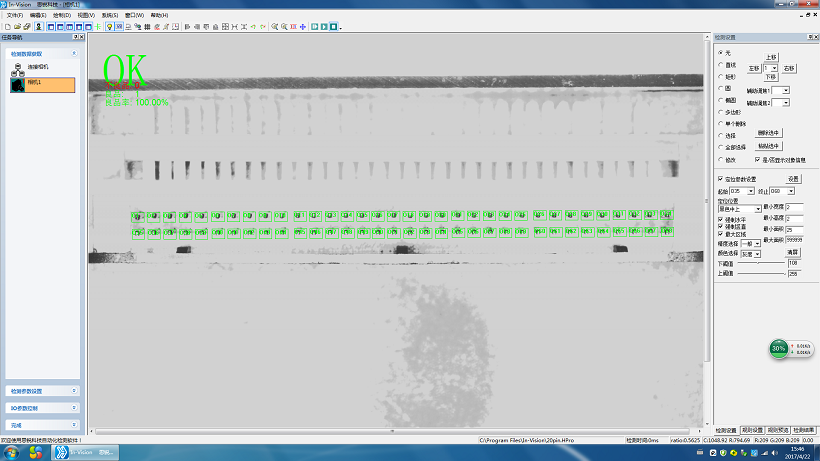Select the 椭圆 ellipse radio button
820x461 pixels.
(x=720, y=102)
